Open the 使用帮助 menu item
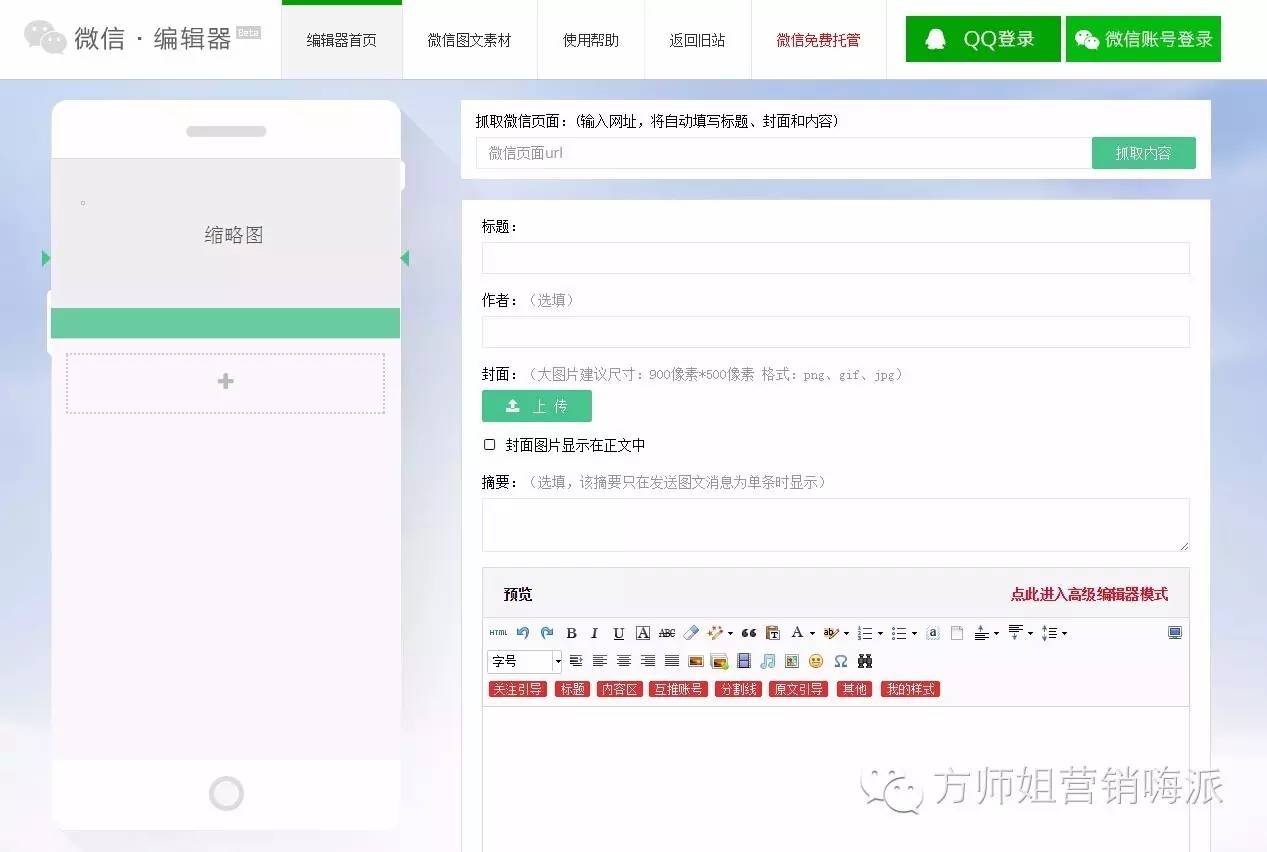This screenshot has width=1267, height=852. [x=590, y=40]
